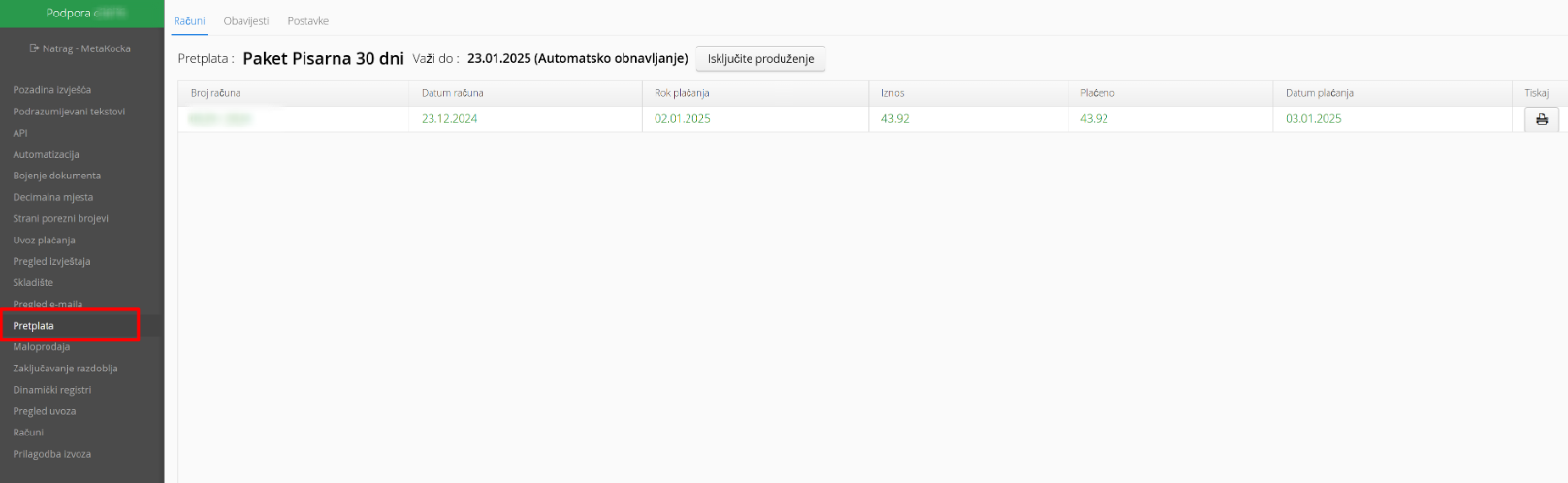Select Pretplata in the sidebar
This screenshot has width=1568, height=483.
pyautogui.click(x=34, y=326)
